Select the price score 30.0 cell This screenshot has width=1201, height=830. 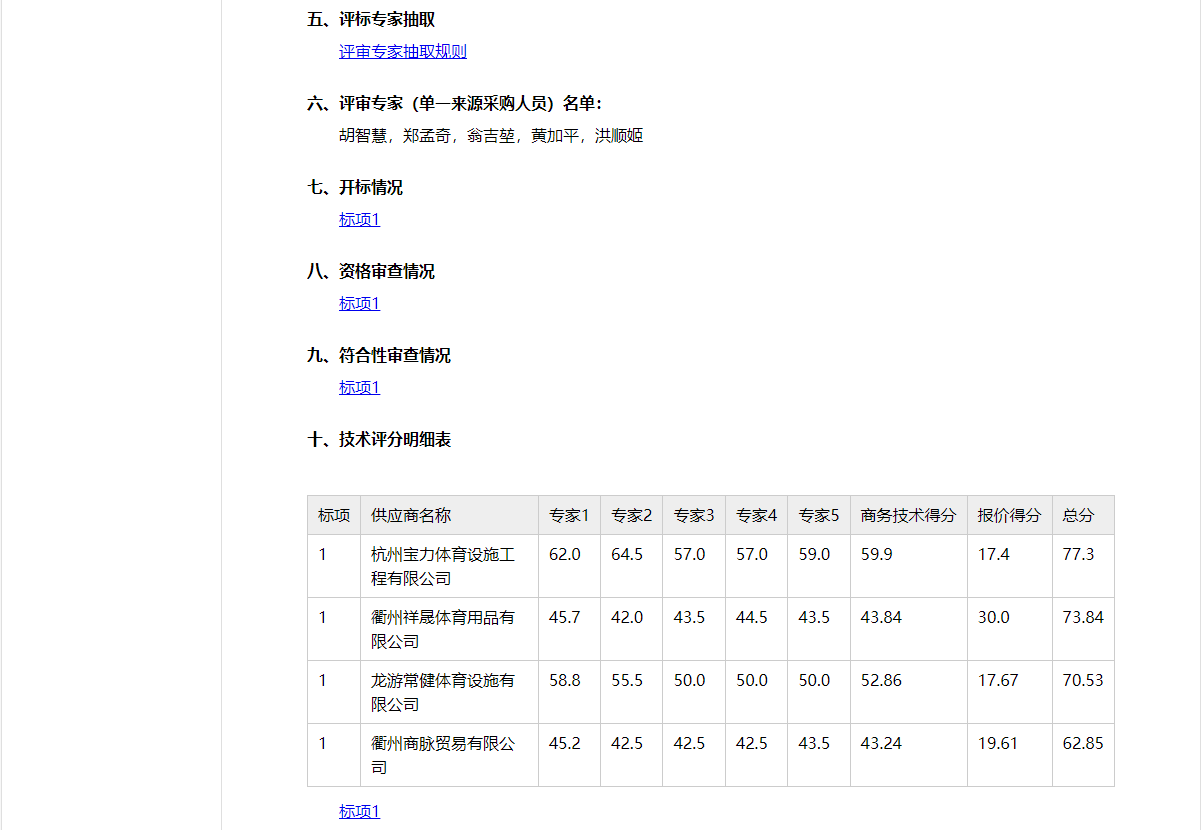coord(993,618)
